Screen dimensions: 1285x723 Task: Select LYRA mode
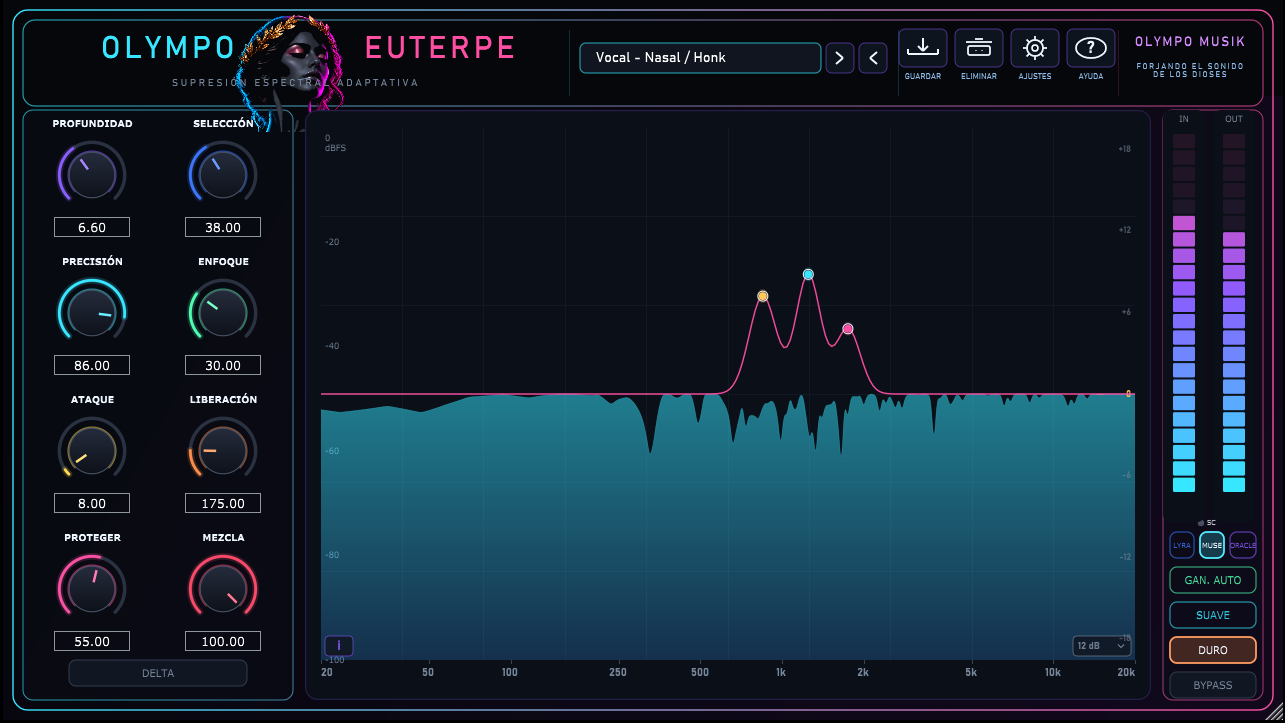[1182, 545]
